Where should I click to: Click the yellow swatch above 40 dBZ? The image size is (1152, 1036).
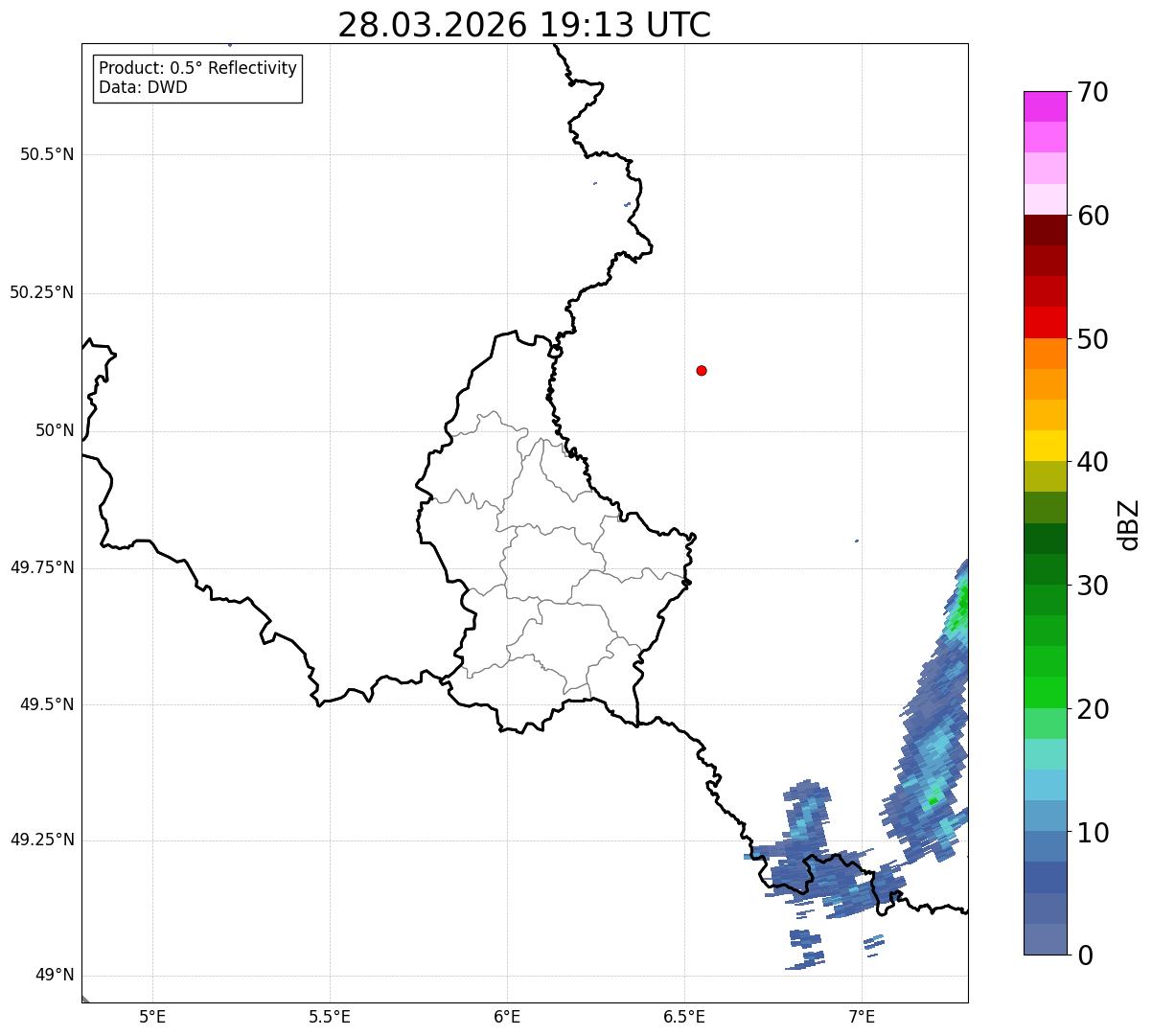1045,446
